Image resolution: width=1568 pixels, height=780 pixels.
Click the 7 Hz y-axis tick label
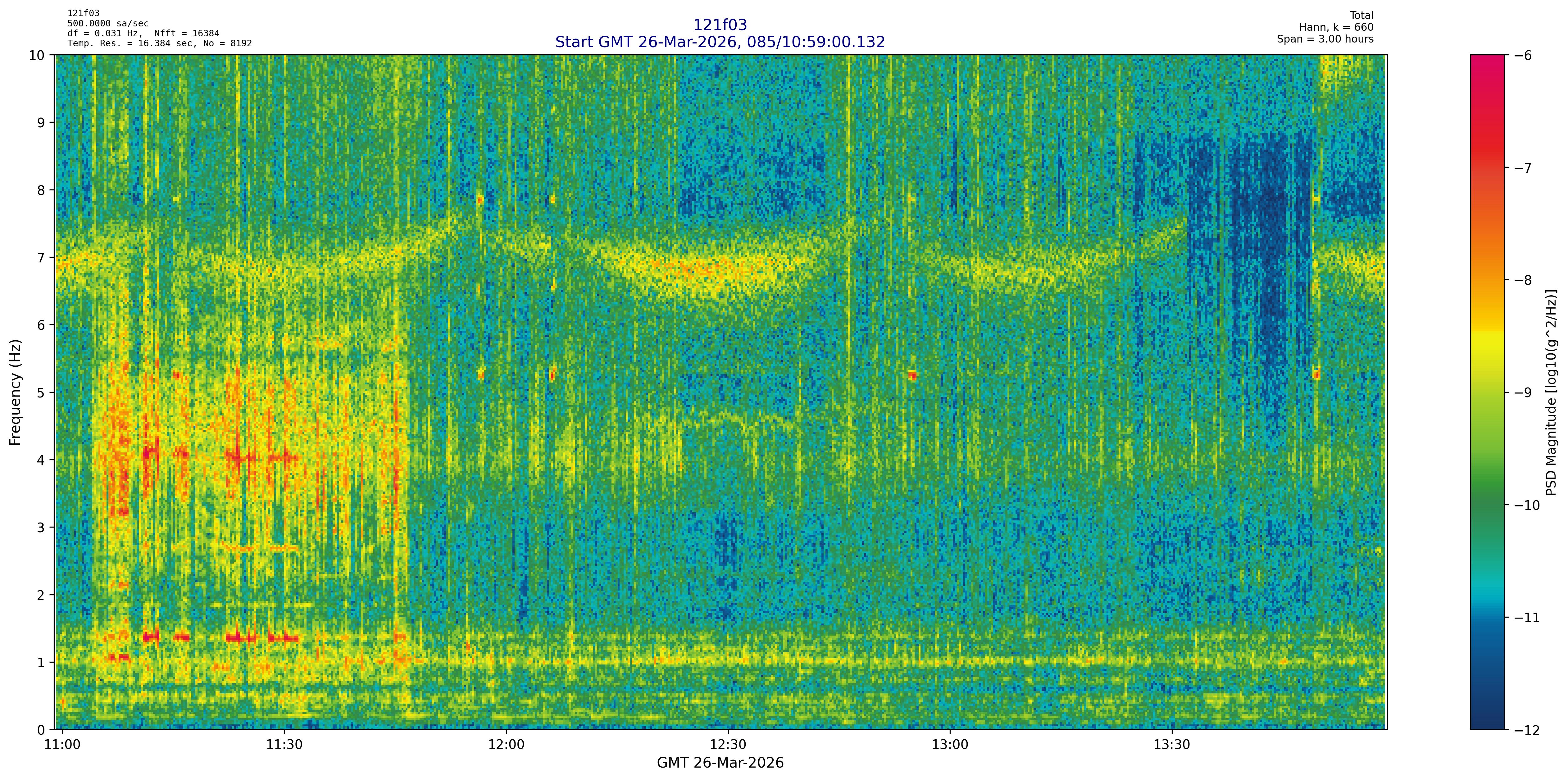(x=41, y=257)
